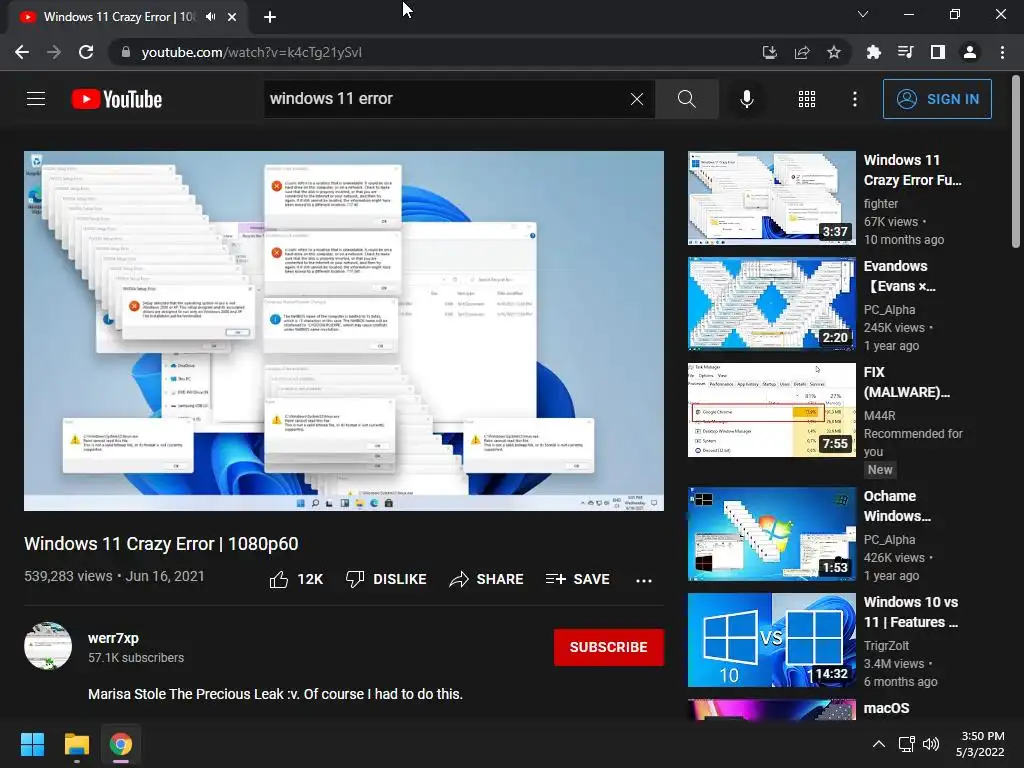
Task: Open Evandows video thumbnail
Action: tap(771, 304)
